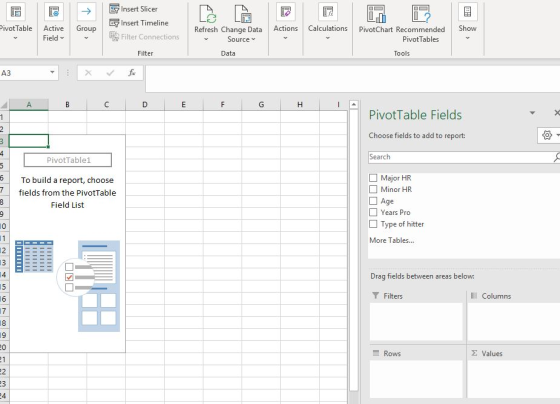
Task: Check the Type of hitter field
Action: click(373, 224)
